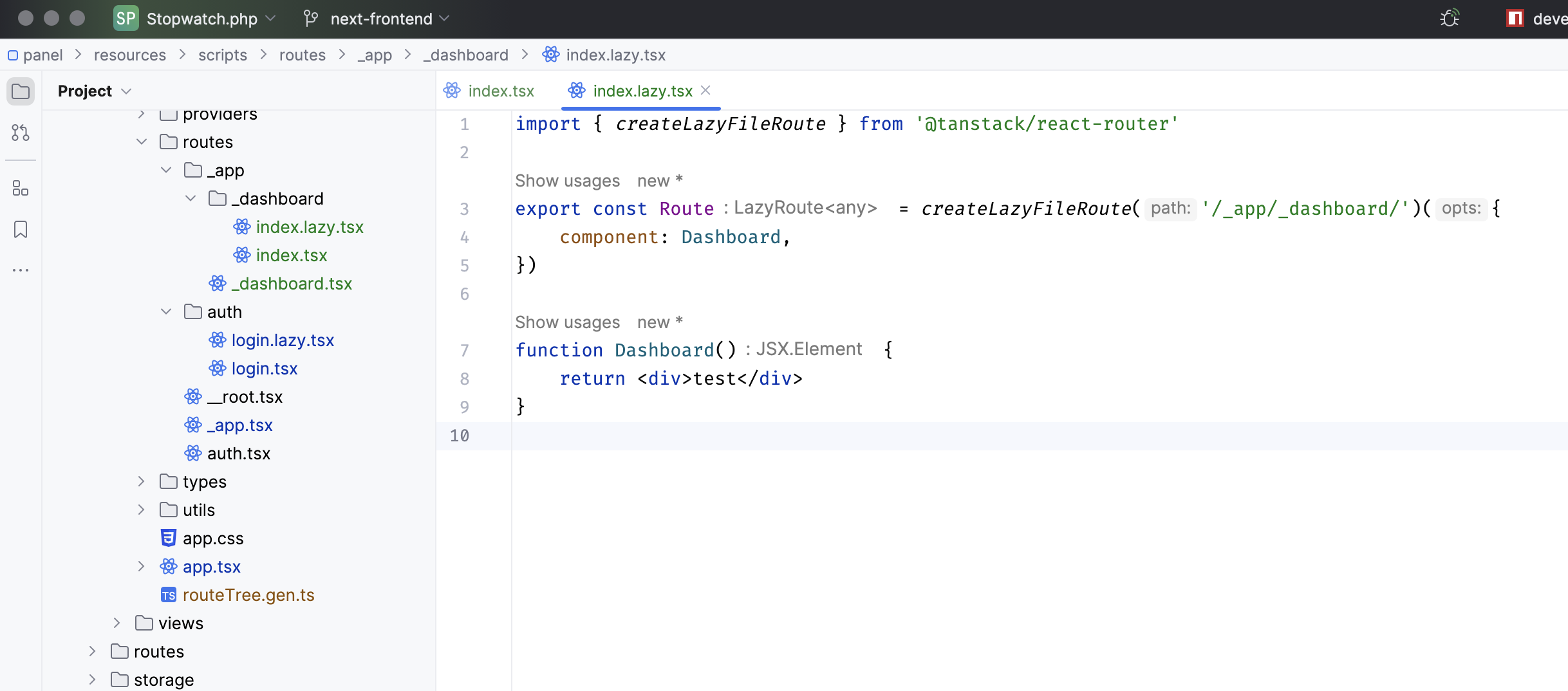This screenshot has width=1568, height=691.
Task: Click the red npm run configuration icon
Action: 1515,18
